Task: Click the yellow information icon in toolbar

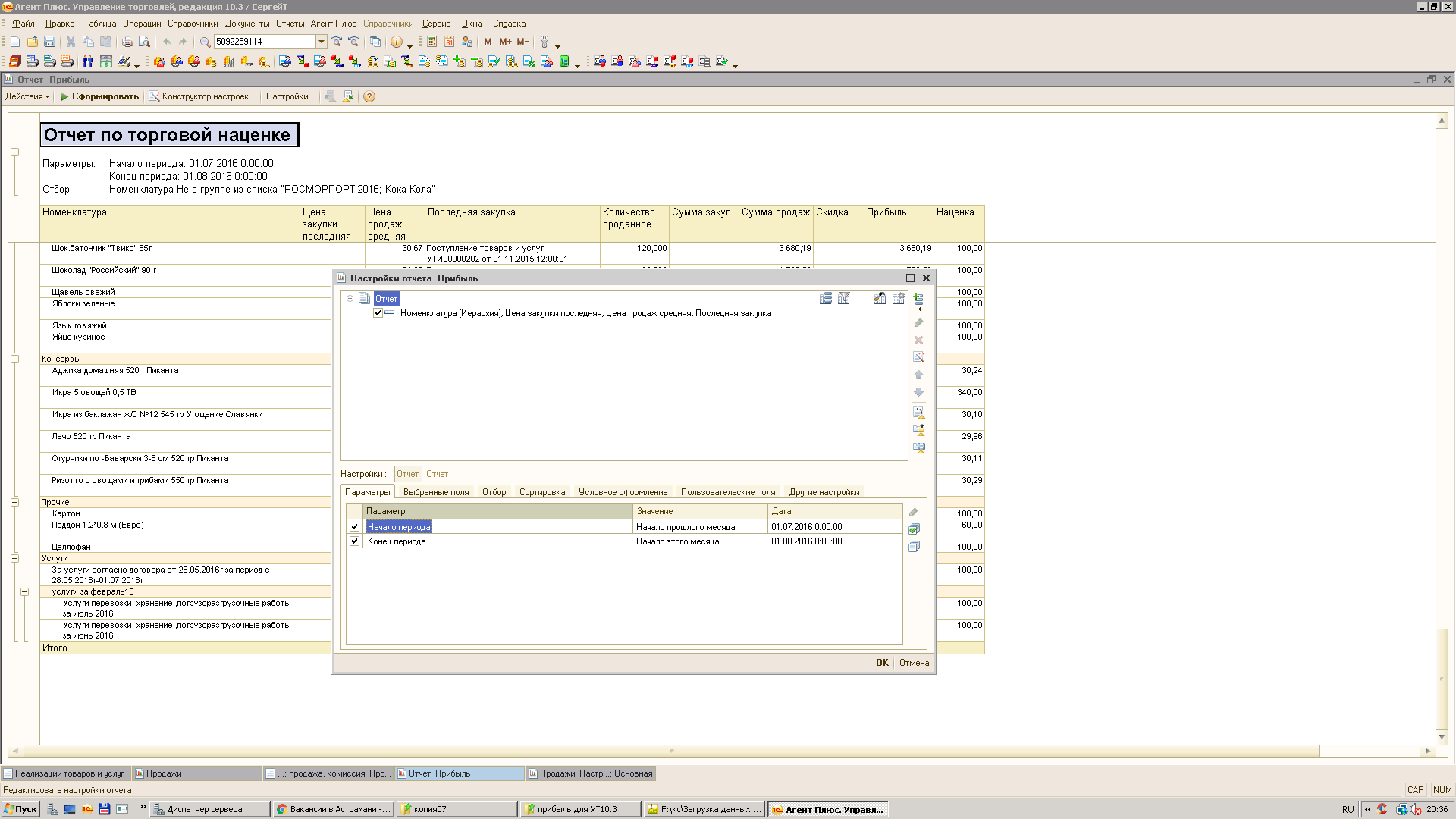Action: click(396, 42)
